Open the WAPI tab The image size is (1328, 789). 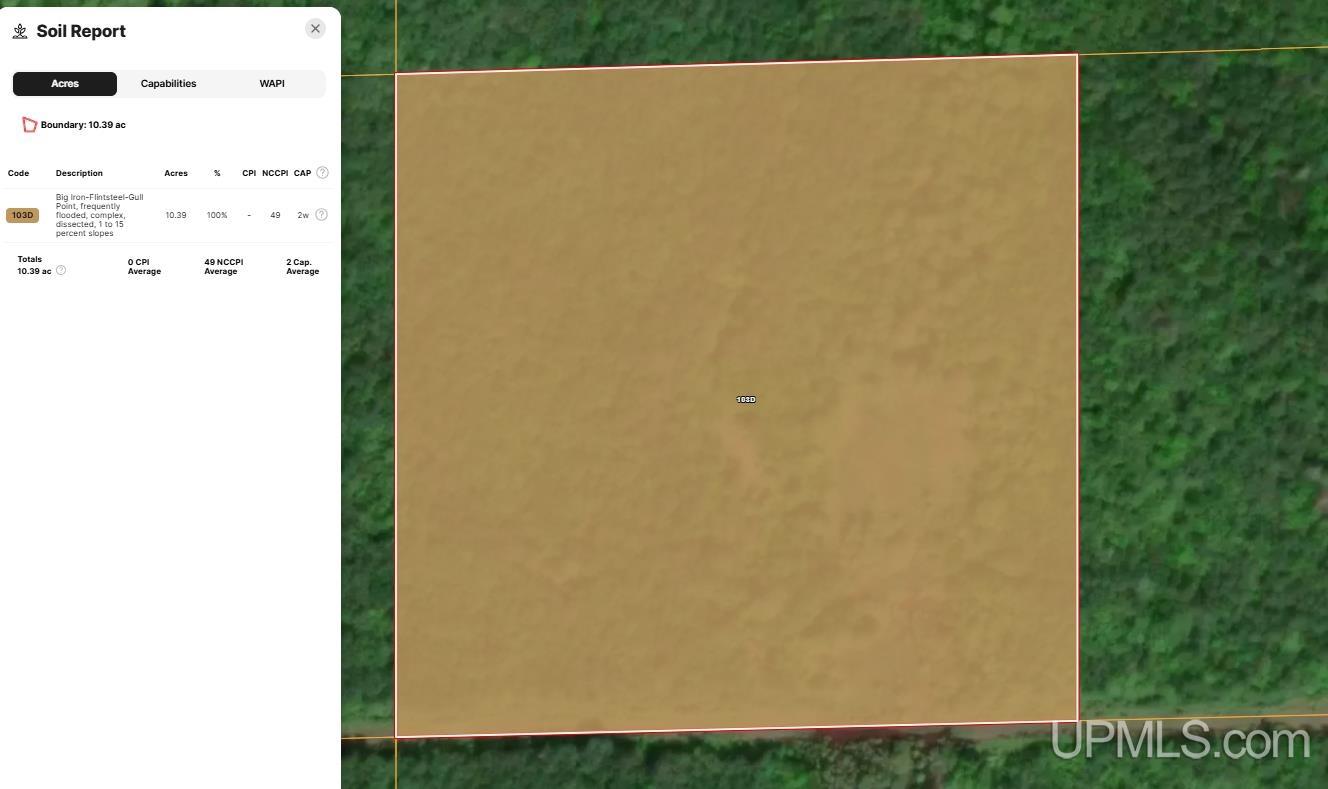pos(272,84)
